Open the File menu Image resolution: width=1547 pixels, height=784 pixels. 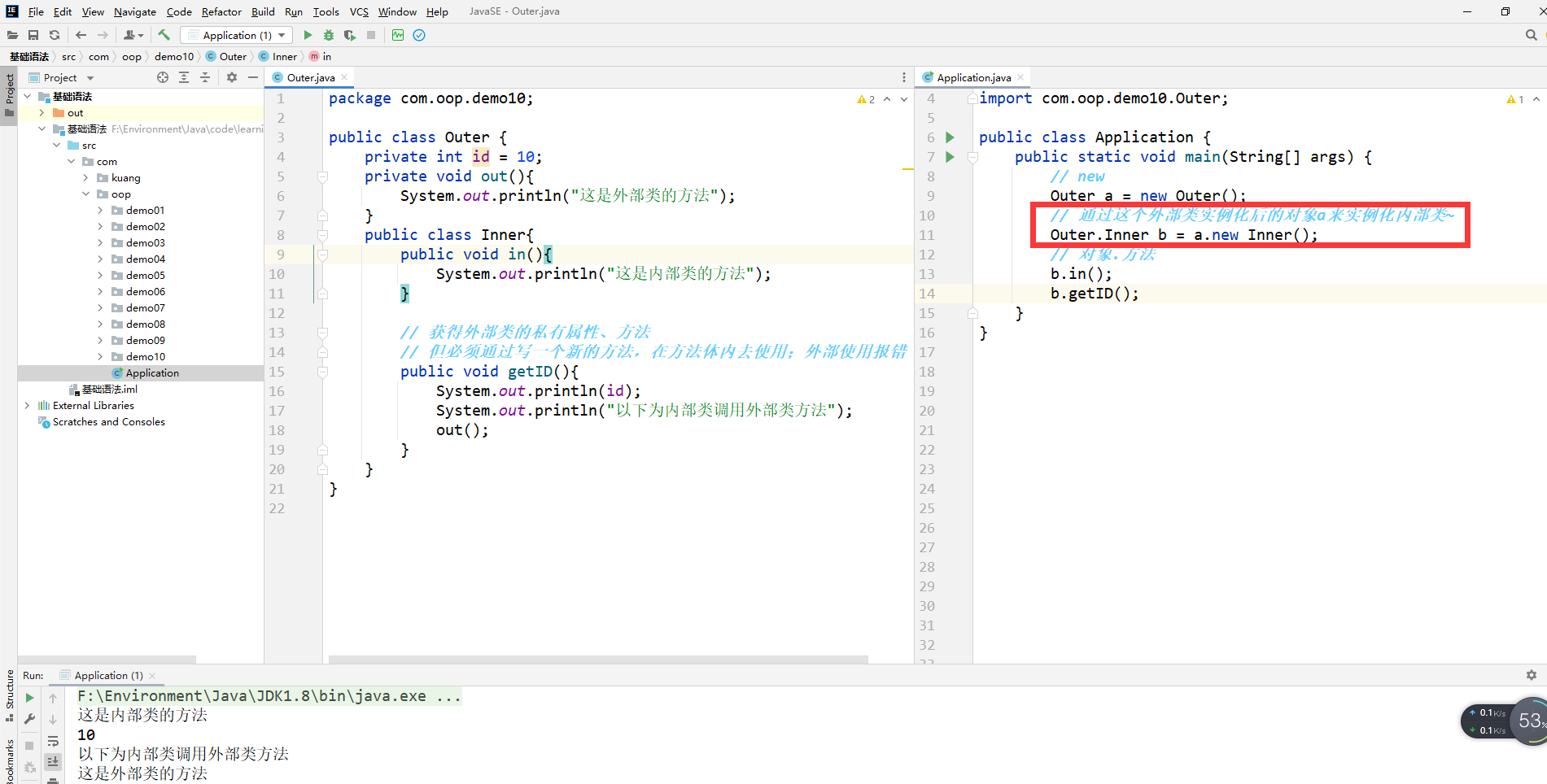point(36,11)
